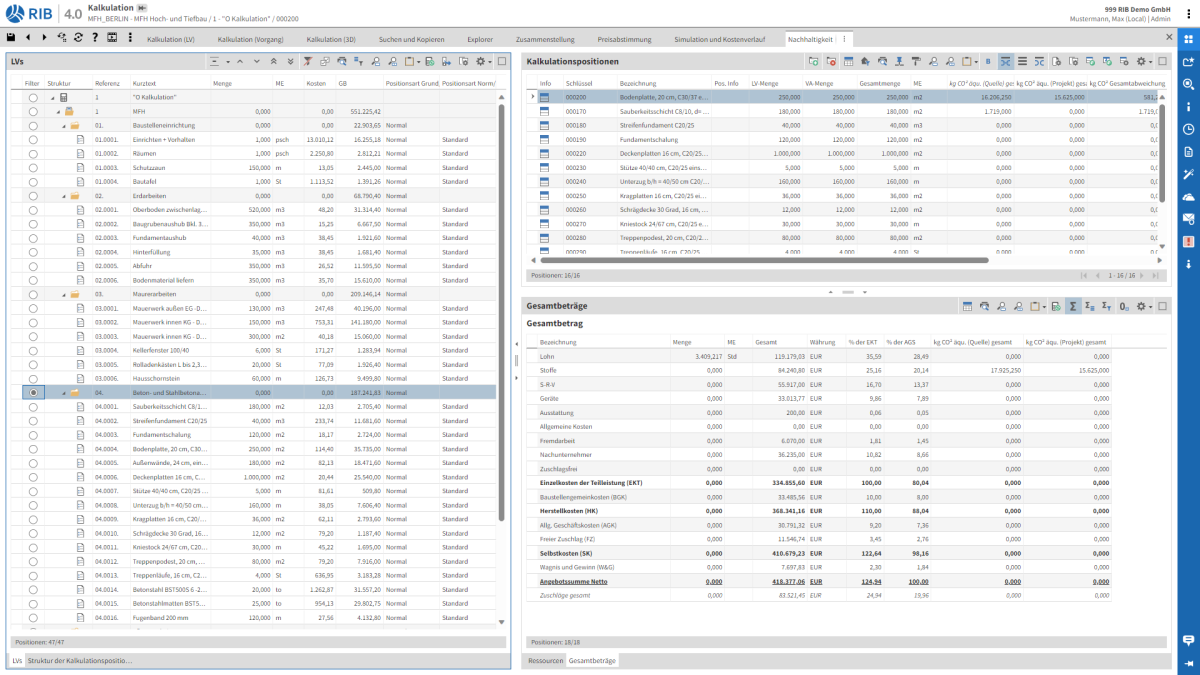The height and width of the screenshot is (675, 1200).
Task: Collapse the 02. Erdarbeiten folder
Action: click(x=63, y=196)
